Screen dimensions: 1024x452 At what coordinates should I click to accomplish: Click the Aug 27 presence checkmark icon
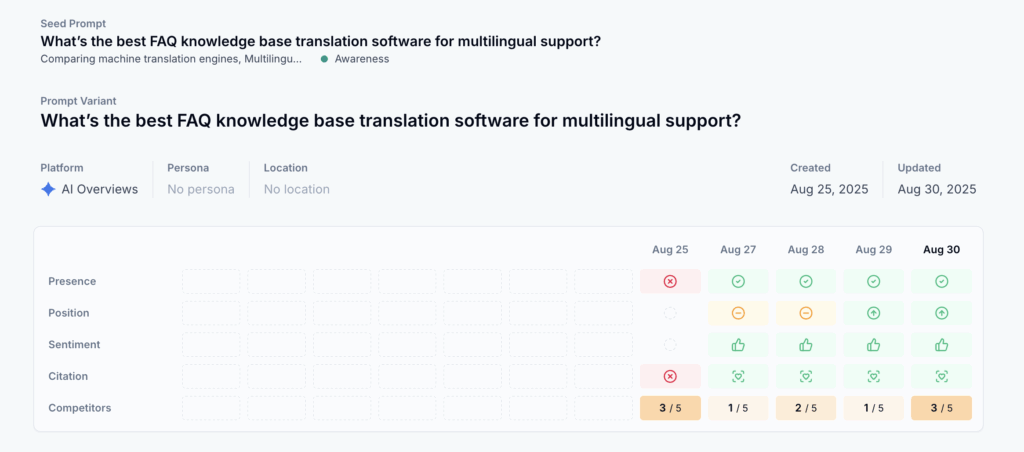tap(738, 282)
